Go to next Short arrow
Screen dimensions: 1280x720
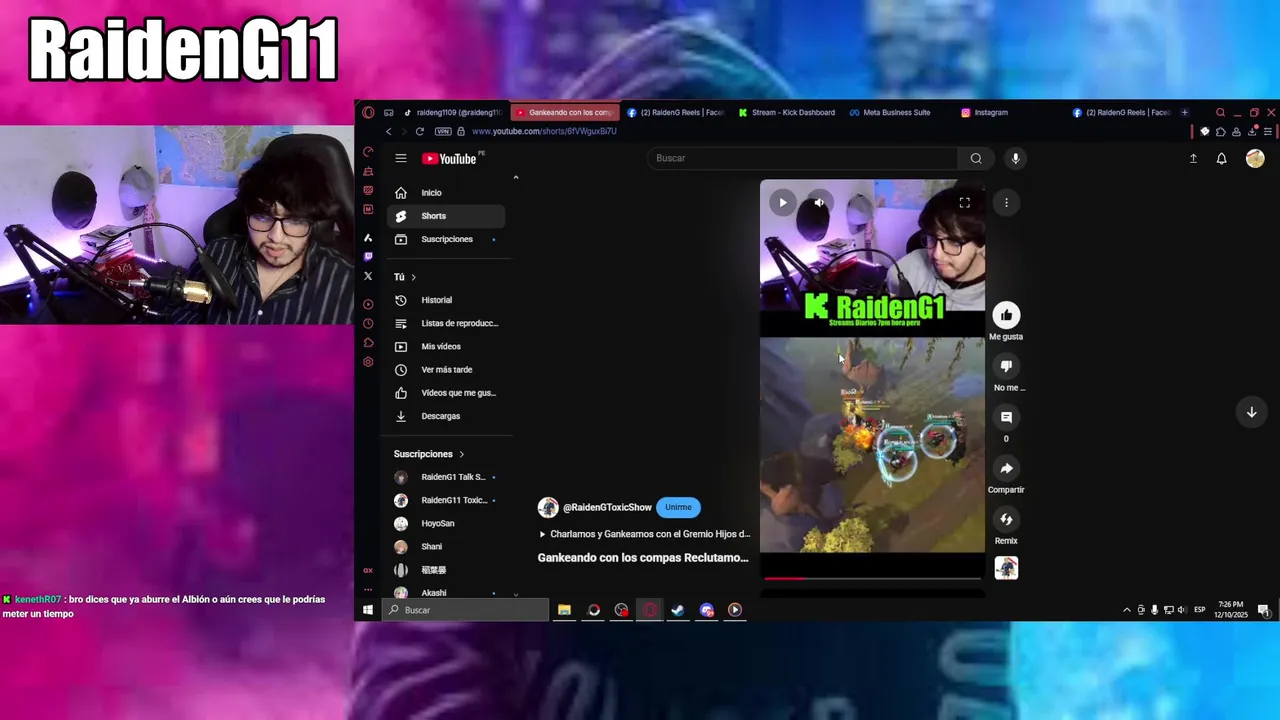(1251, 412)
